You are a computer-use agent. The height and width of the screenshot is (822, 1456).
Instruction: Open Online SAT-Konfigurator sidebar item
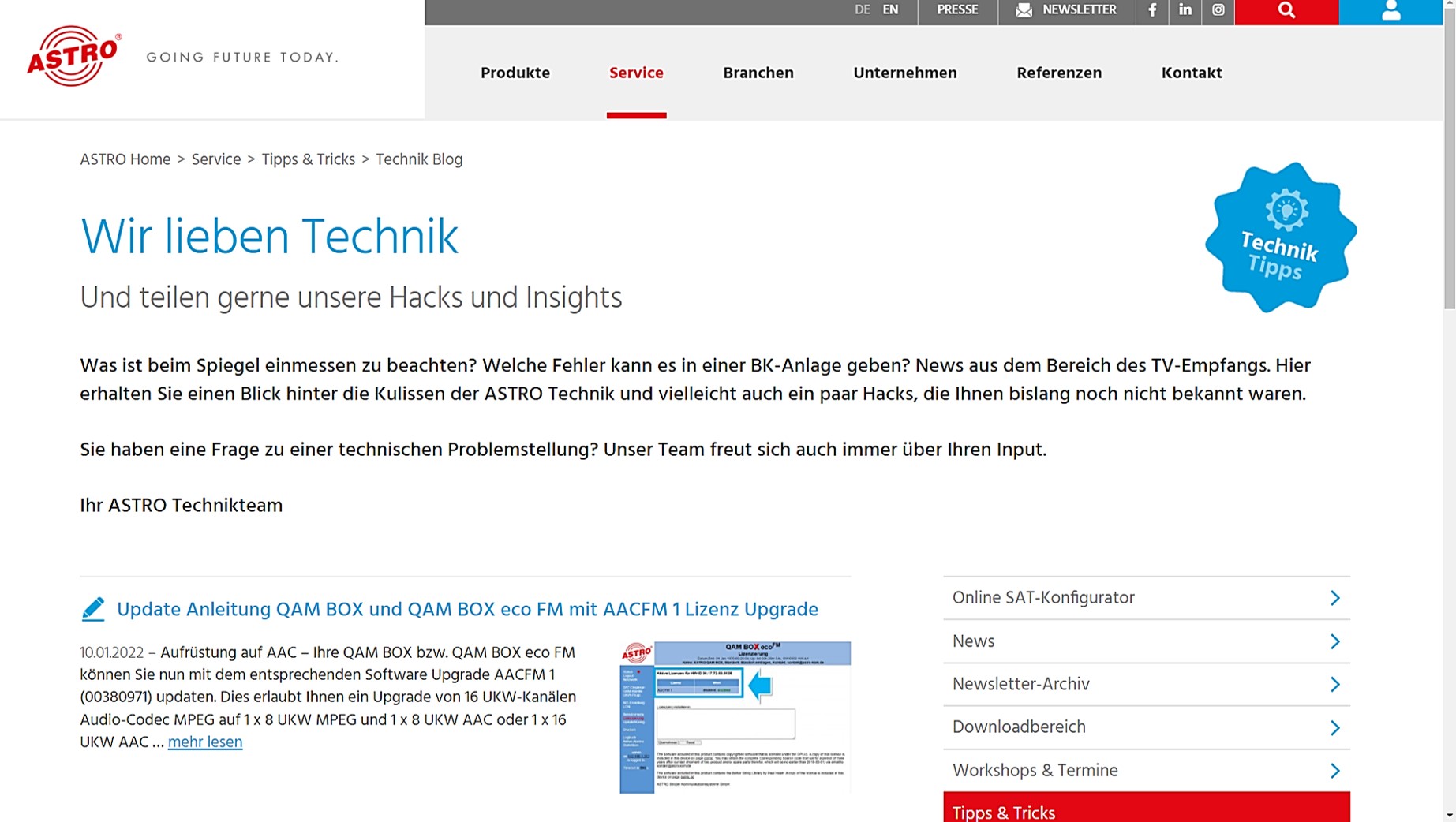(1147, 598)
